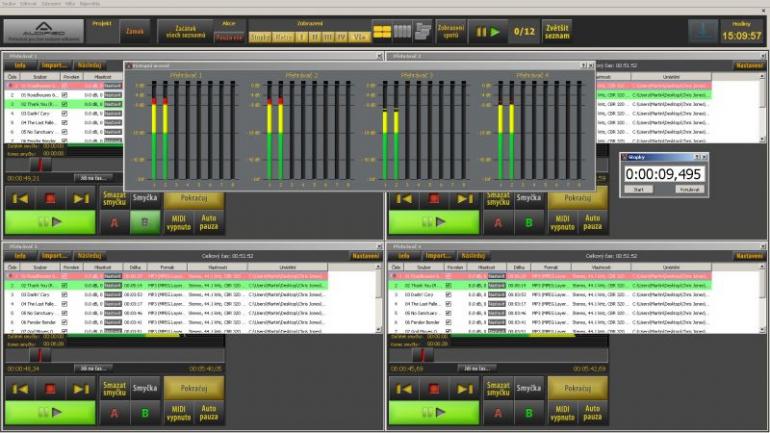This screenshot has height=433, width=770.
Task: Uncheck 05 No Sanctuary checkbox in Player 1
Action: pos(64,132)
